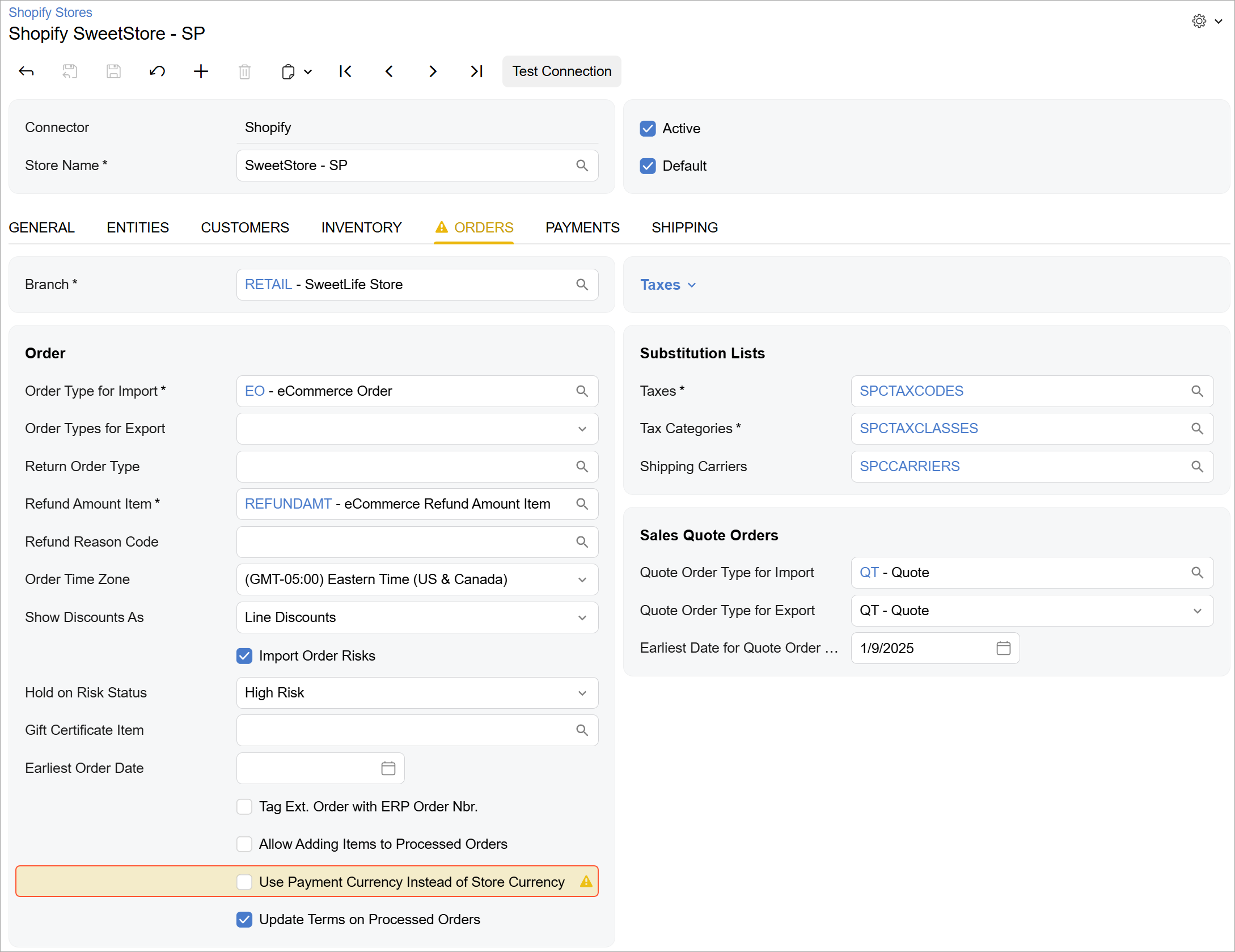1235x952 pixels.
Task: Open the SPCCARRIERS substitution list link
Action: pos(910,467)
